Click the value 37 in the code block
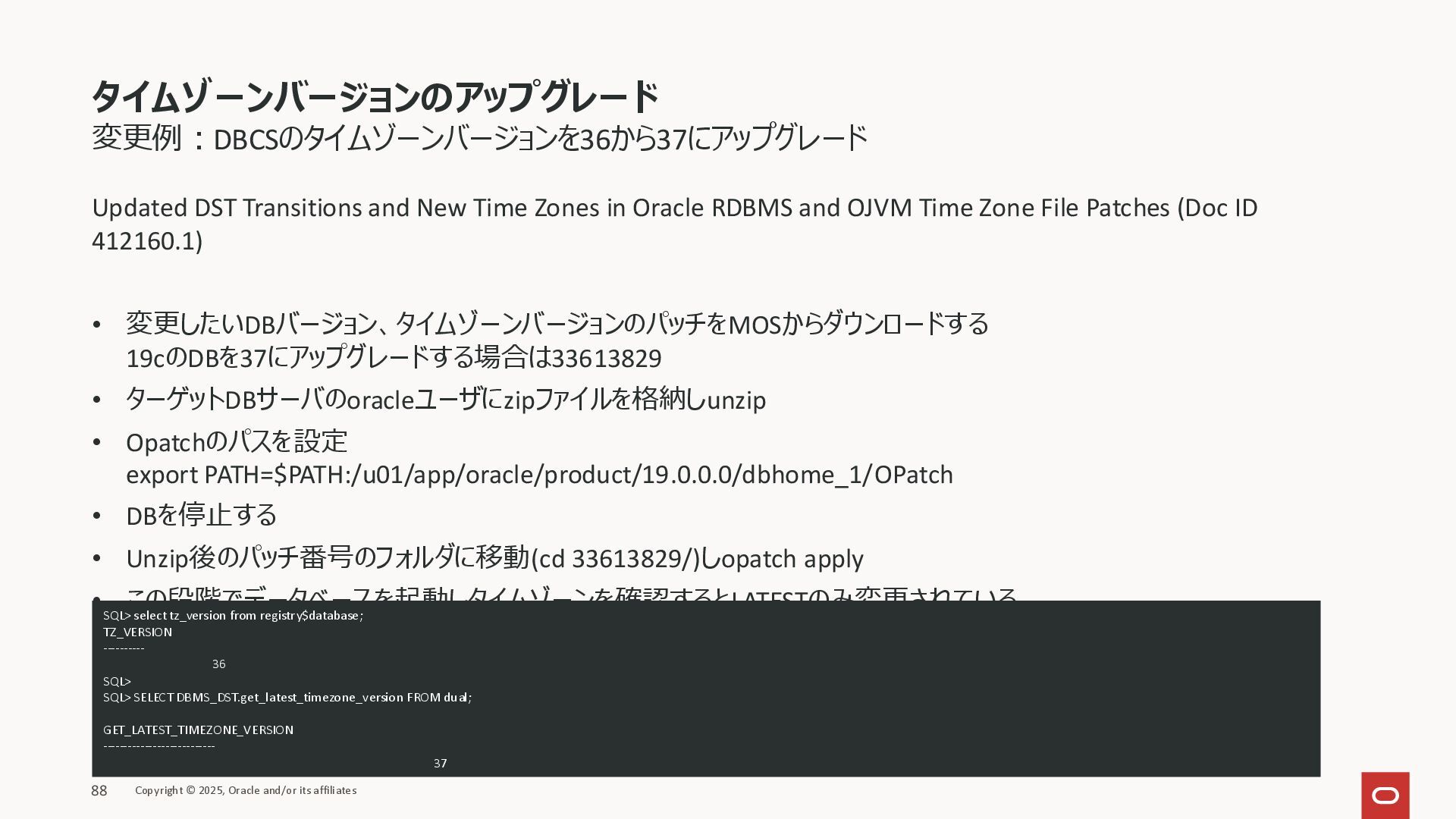Screen dimensions: 1456x819 pyautogui.click(x=441, y=764)
